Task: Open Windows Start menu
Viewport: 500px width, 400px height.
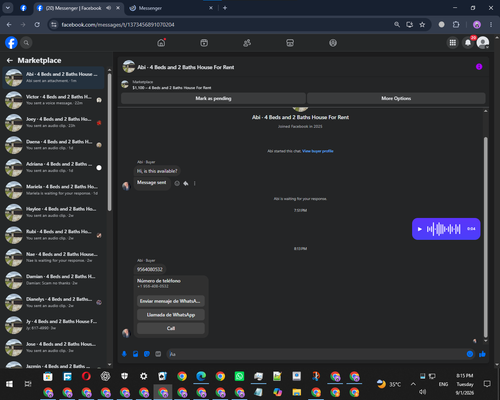Action: 9,384
